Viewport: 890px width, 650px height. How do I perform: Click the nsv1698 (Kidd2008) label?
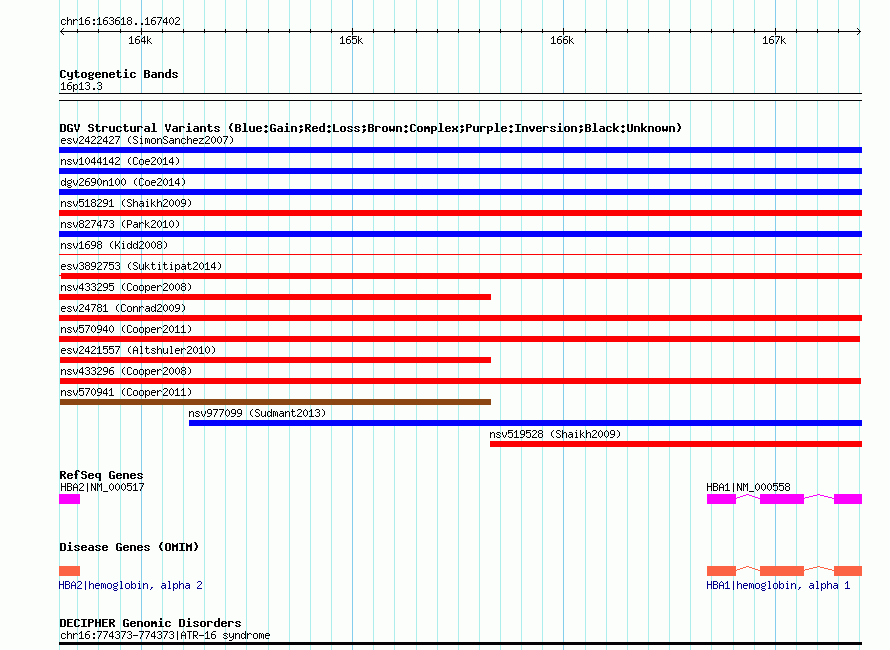pos(114,245)
